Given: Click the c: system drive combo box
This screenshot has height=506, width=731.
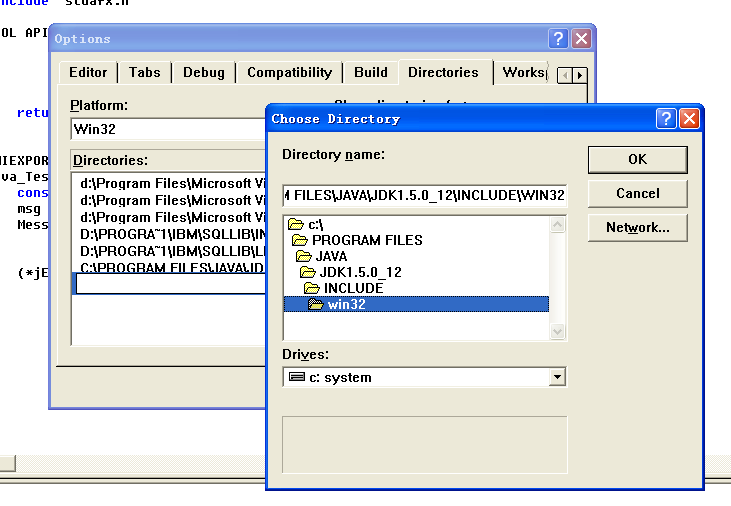Looking at the screenshot, I should pos(424,377).
